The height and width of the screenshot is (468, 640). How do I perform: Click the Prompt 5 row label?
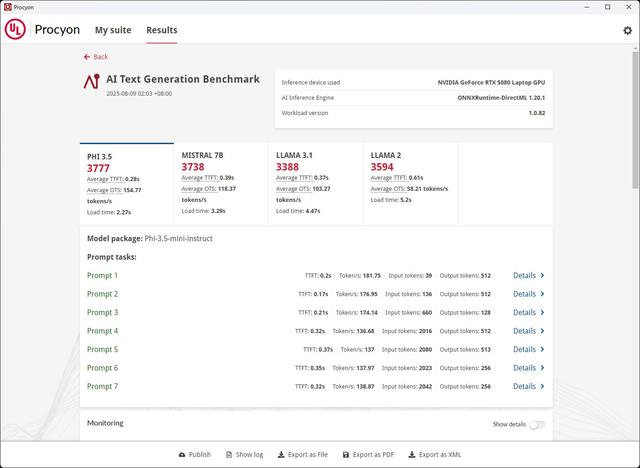click(102, 349)
